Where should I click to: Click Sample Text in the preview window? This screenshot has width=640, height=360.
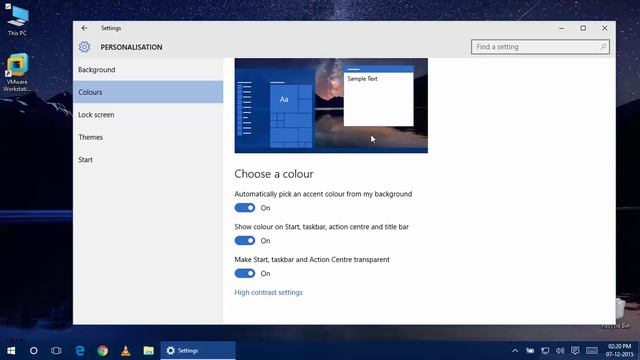[362, 79]
